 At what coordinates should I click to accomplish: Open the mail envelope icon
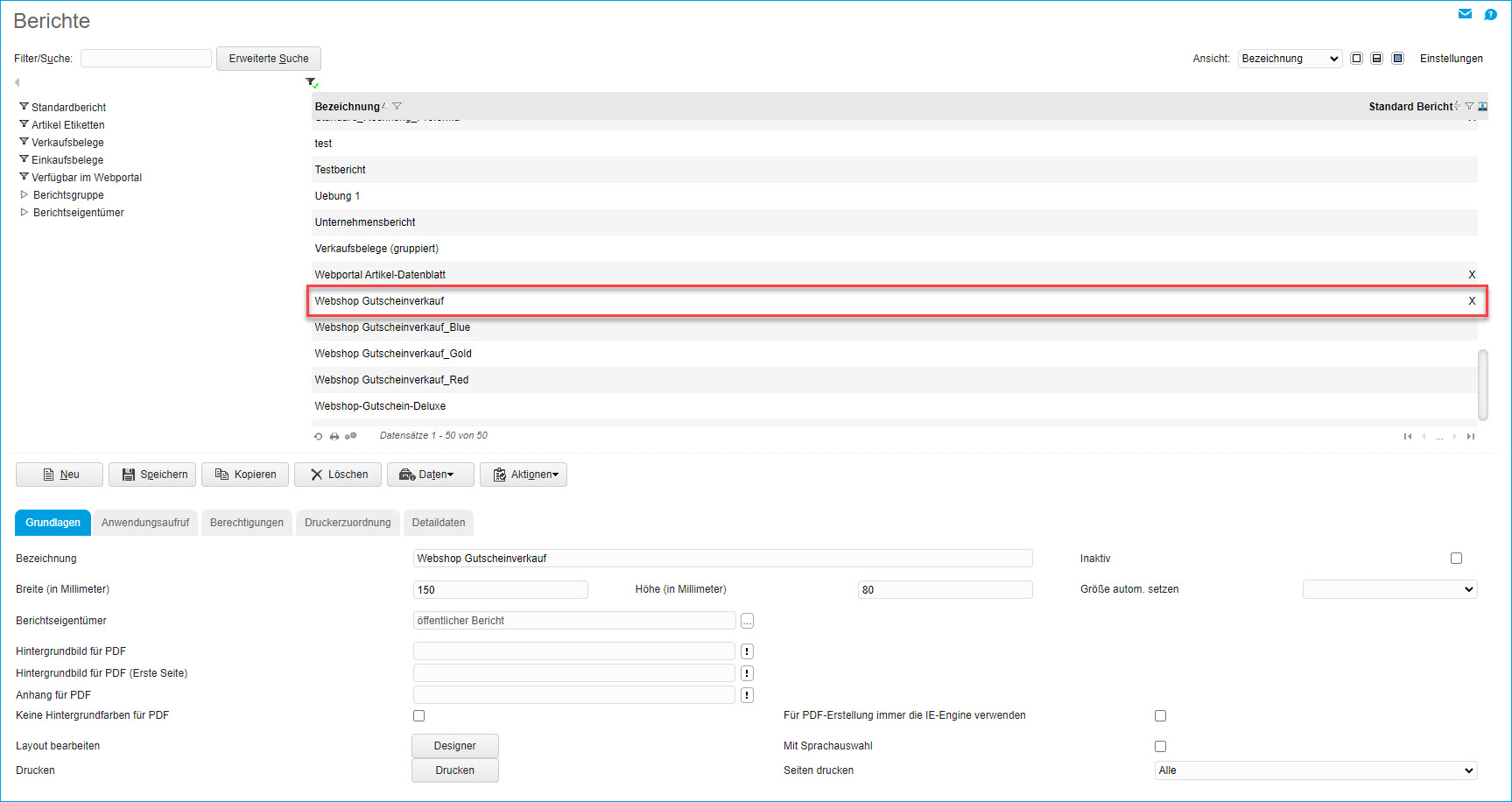(x=1465, y=14)
